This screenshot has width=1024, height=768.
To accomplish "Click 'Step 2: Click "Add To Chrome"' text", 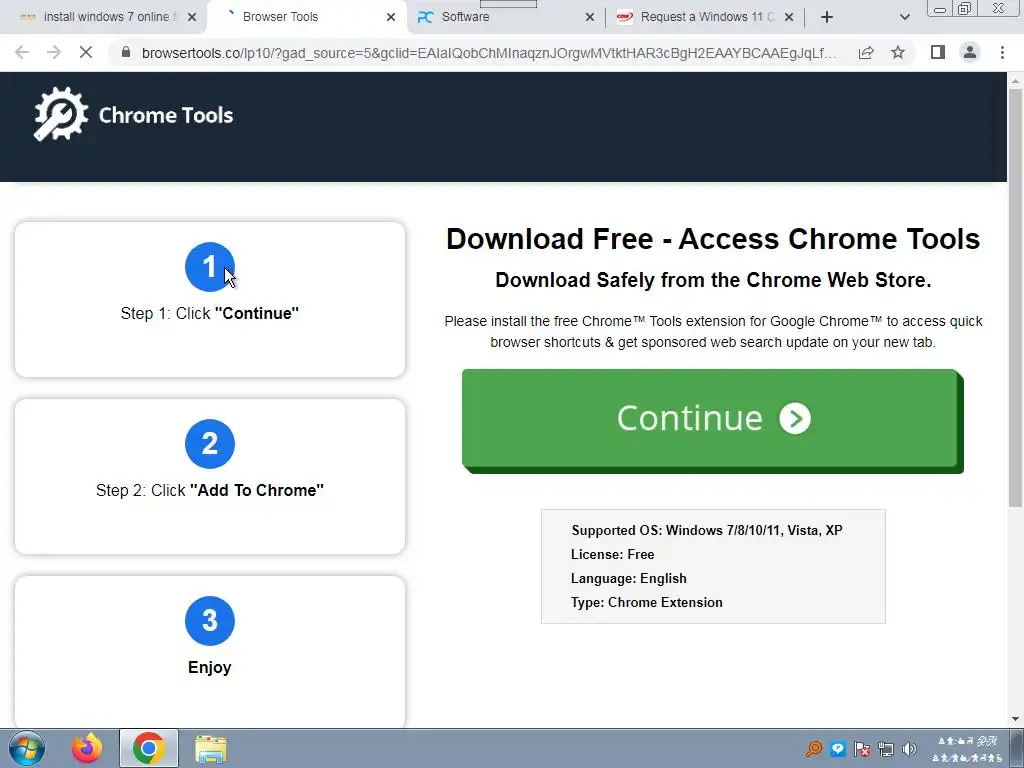I will pos(210,490).
